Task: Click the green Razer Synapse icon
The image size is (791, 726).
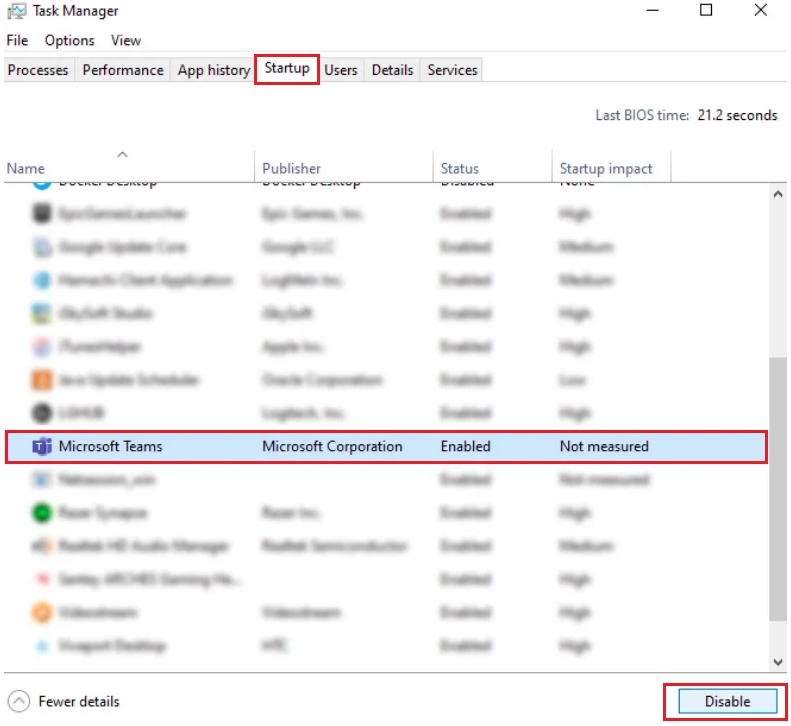Action: coord(42,513)
